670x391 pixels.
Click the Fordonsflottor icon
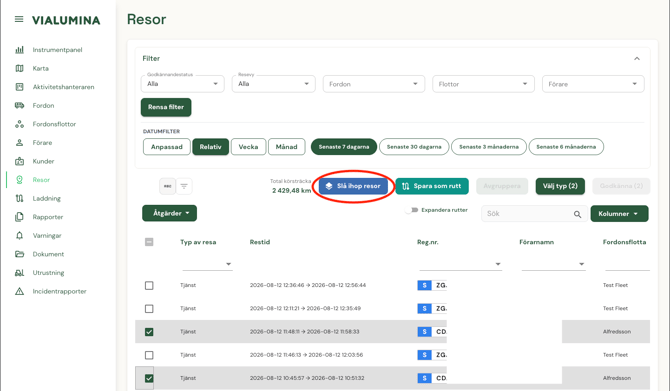[x=19, y=124]
